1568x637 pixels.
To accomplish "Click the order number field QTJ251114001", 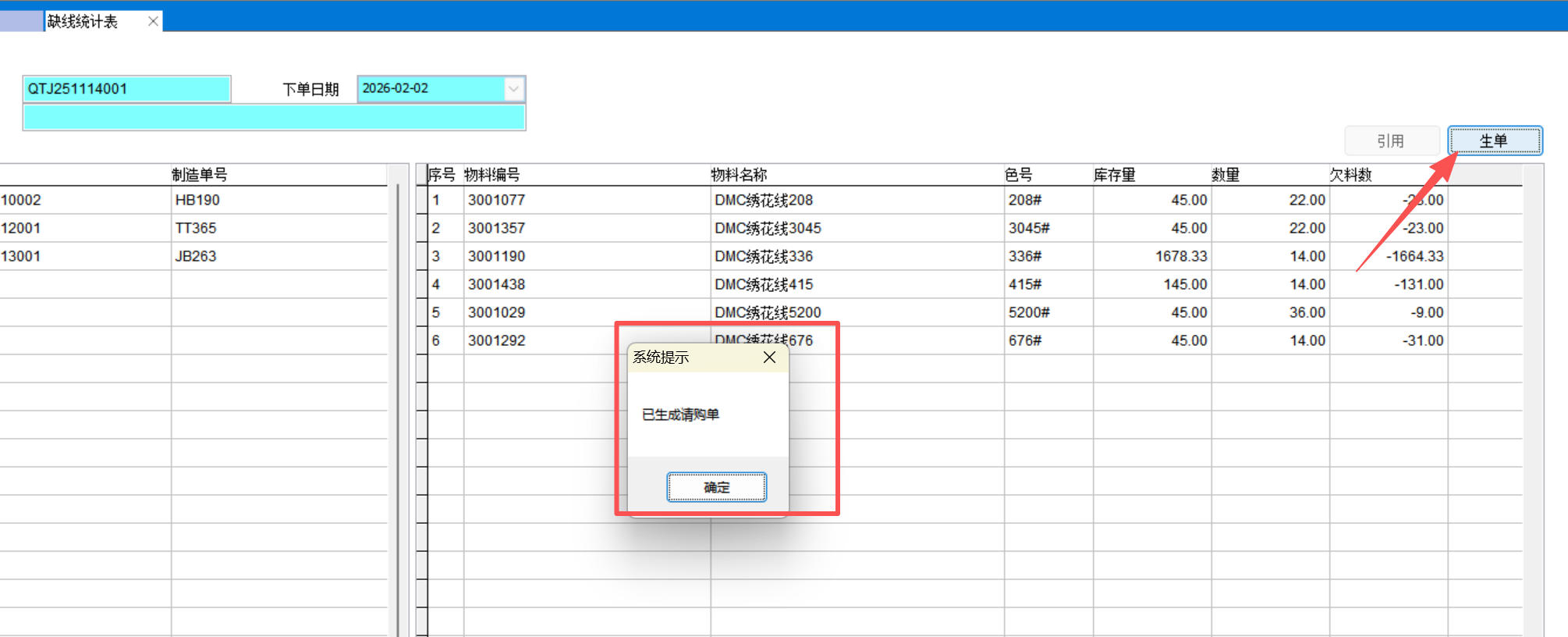I will coord(126,89).
